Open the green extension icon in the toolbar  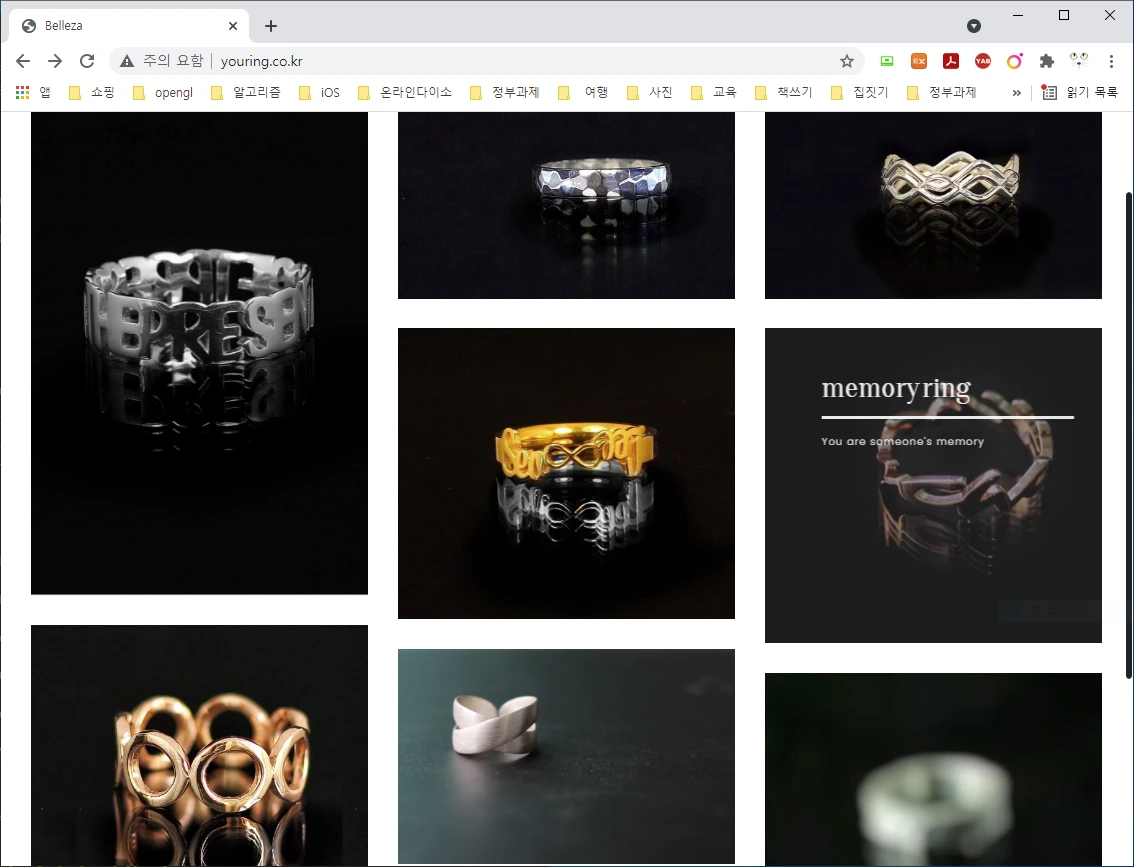887,61
